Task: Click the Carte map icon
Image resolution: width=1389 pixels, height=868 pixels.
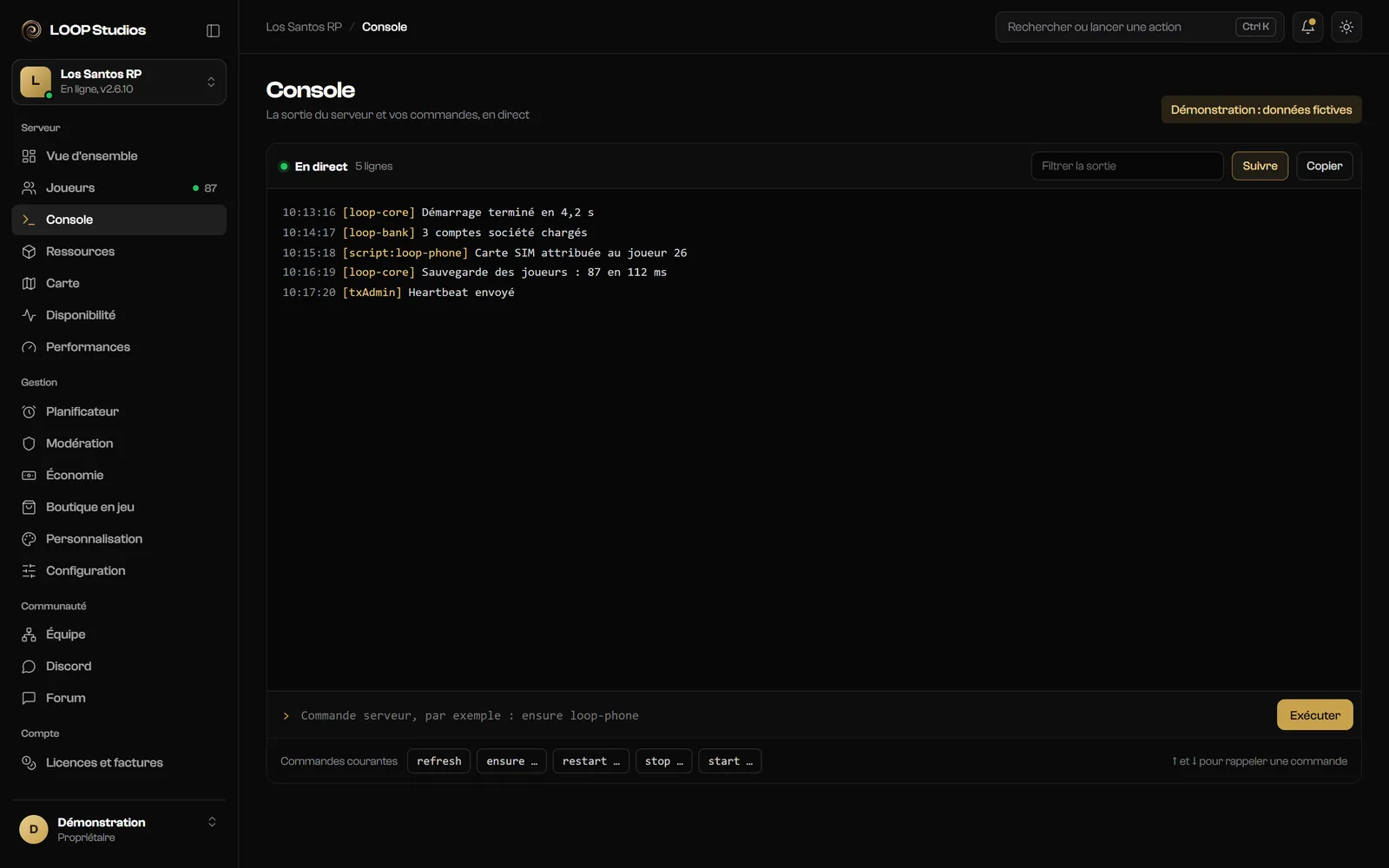Action: (x=29, y=284)
